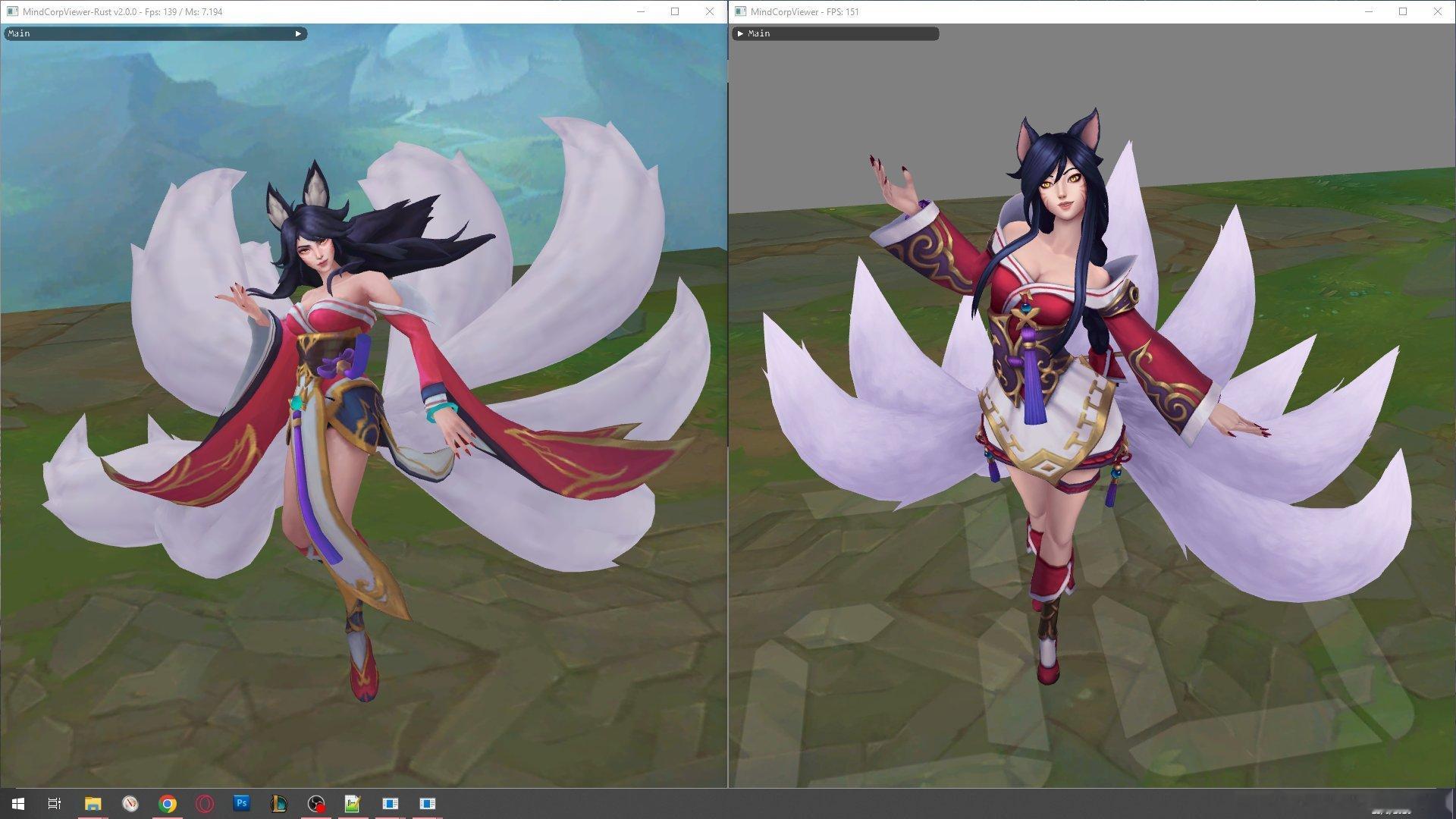The width and height of the screenshot is (1456, 819).
Task: Maximize the right MindCorpViewer window
Action: click(1403, 11)
